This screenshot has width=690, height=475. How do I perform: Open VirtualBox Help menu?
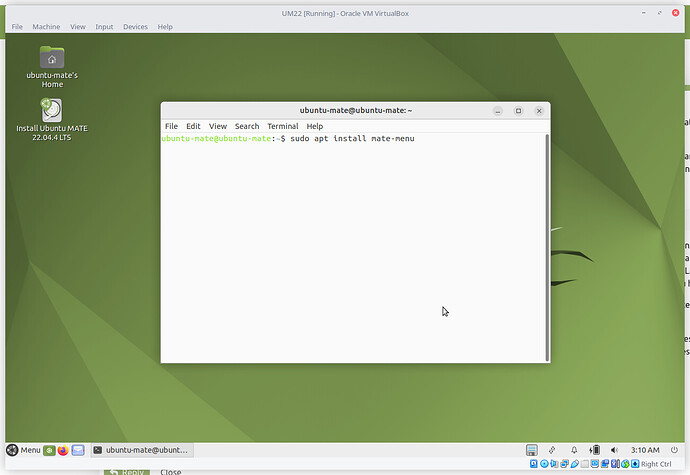pyautogui.click(x=165, y=27)
